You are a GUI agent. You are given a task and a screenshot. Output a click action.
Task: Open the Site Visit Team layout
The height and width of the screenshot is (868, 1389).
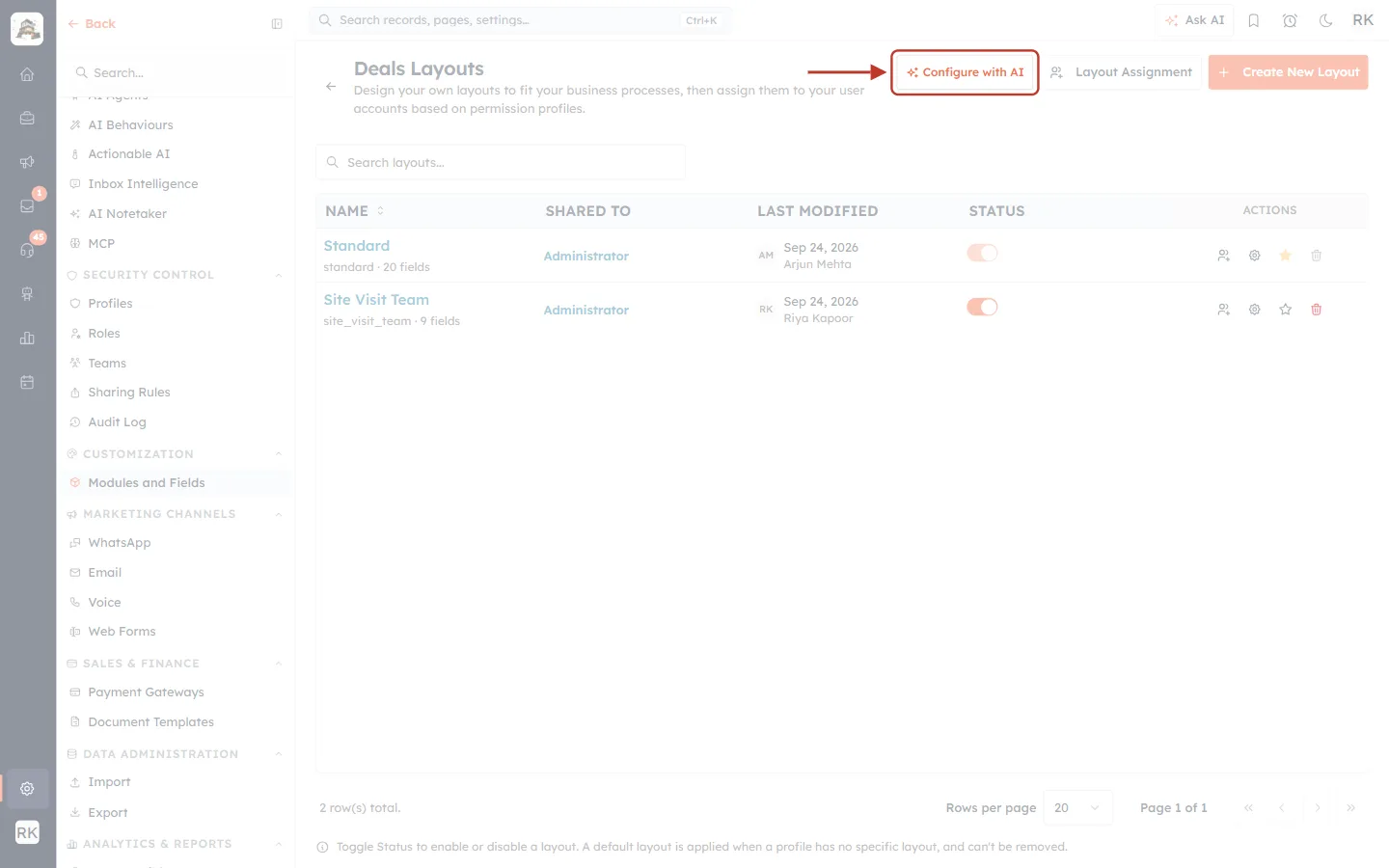click(376, 300)
